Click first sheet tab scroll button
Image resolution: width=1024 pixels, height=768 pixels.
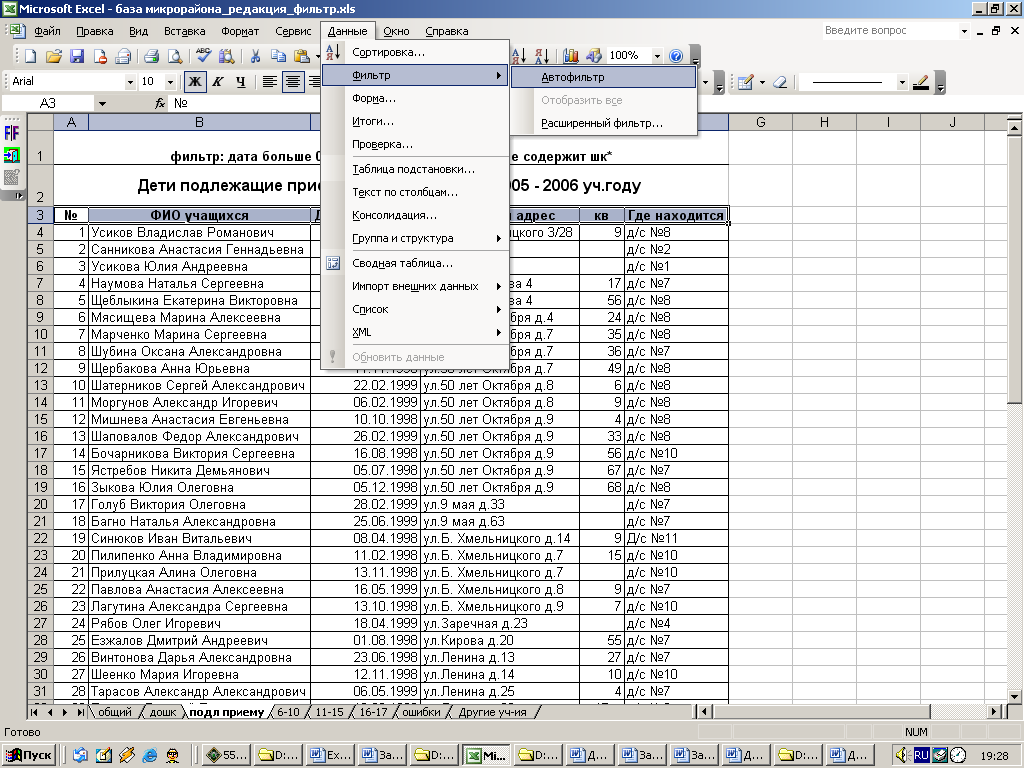point(34,712)
